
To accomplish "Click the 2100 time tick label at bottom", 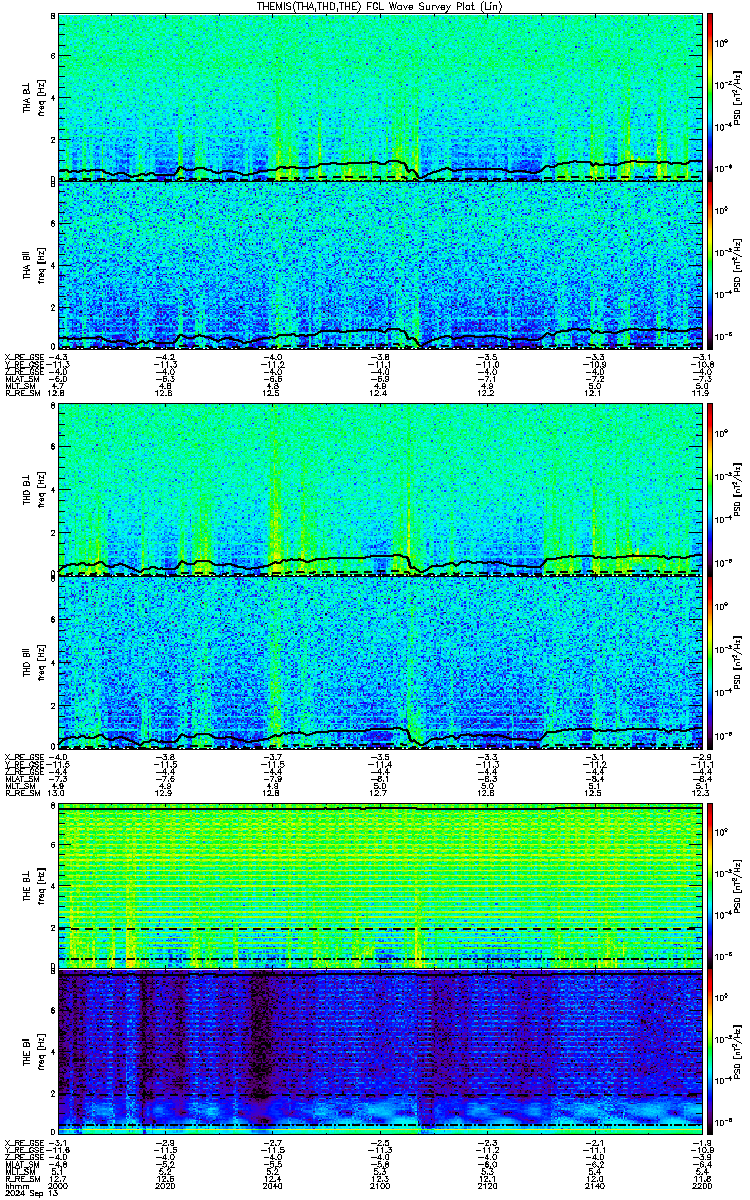I will (x=380, y=1186).
